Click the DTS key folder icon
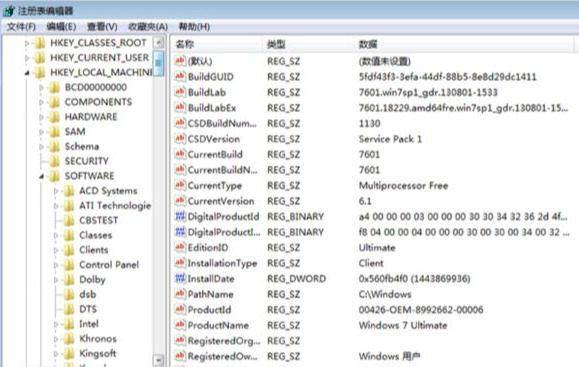The height and width of the screenshot is (367, 579). (69, 309)
